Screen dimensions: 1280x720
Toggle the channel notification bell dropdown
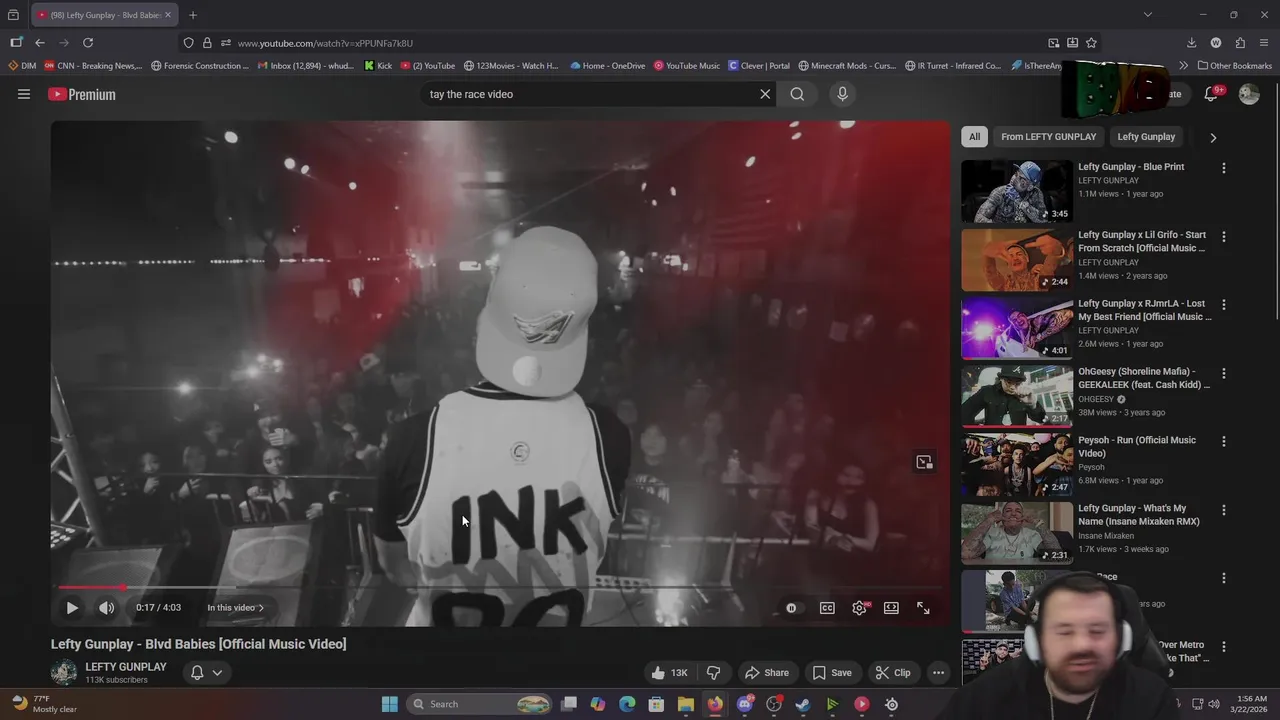click(x=206, y=673)
